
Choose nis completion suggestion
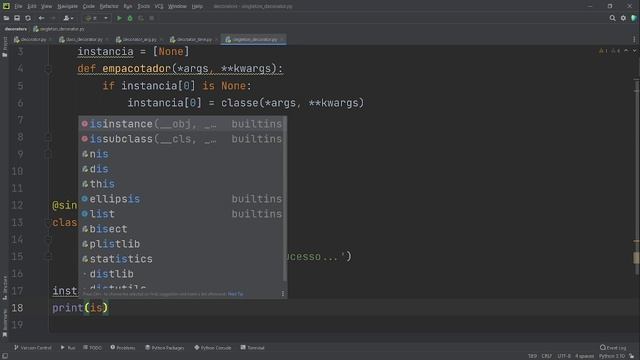182,154
